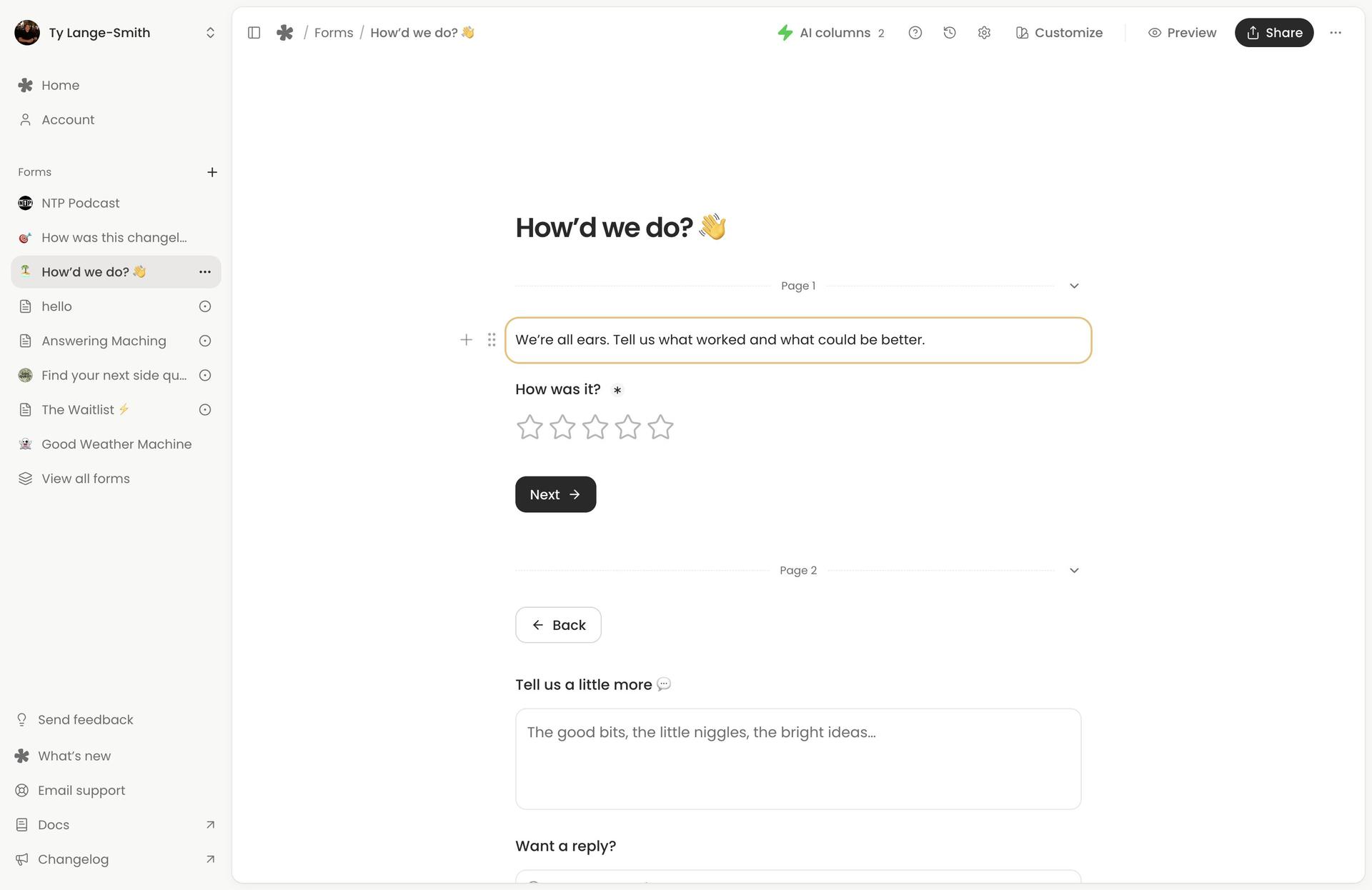Toggle the sidebar panel icon

pos(254,33)
